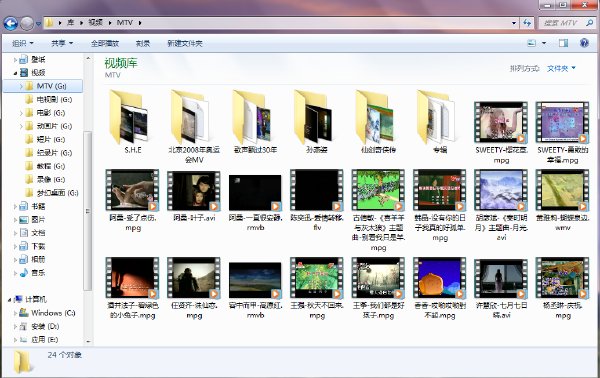
Task: Select the 下载 library
Action: 38,246
